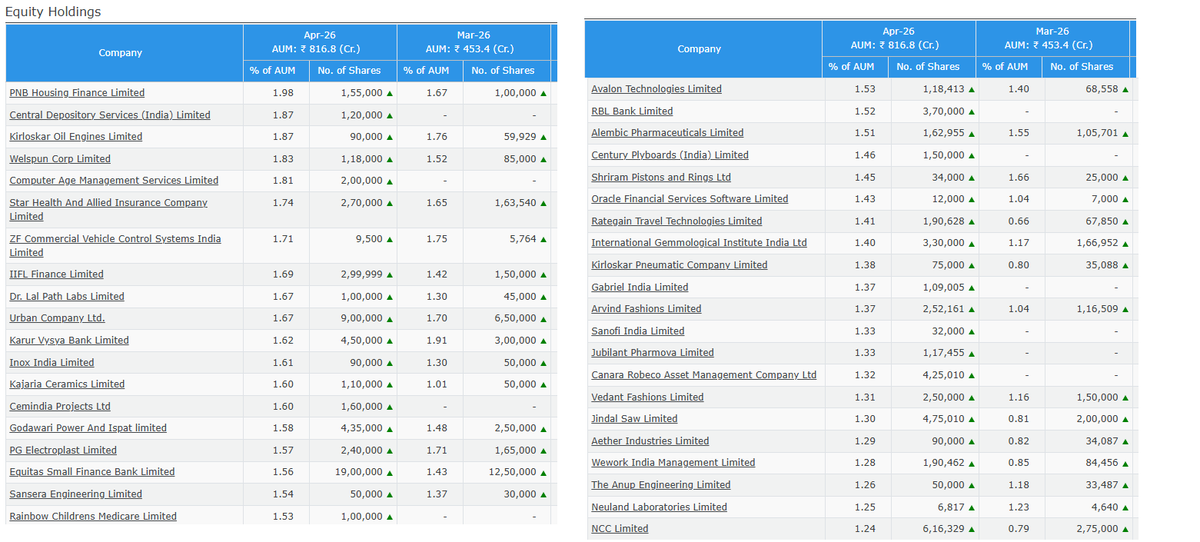Open Shriram Pistons and Rings Ltd
Image resolution: width=1200 pixels, height=542 pixels.
pos(661,177)
